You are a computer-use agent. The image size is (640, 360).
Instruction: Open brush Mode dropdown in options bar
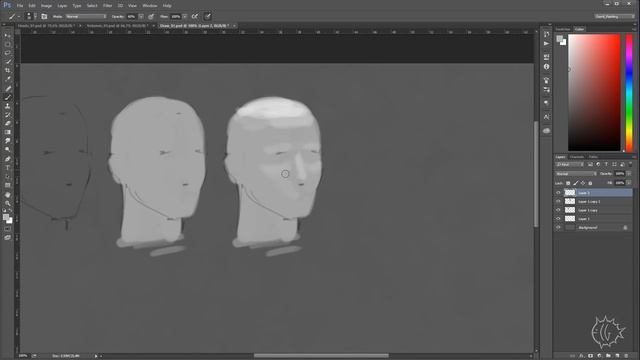click(x=86, y=16)
